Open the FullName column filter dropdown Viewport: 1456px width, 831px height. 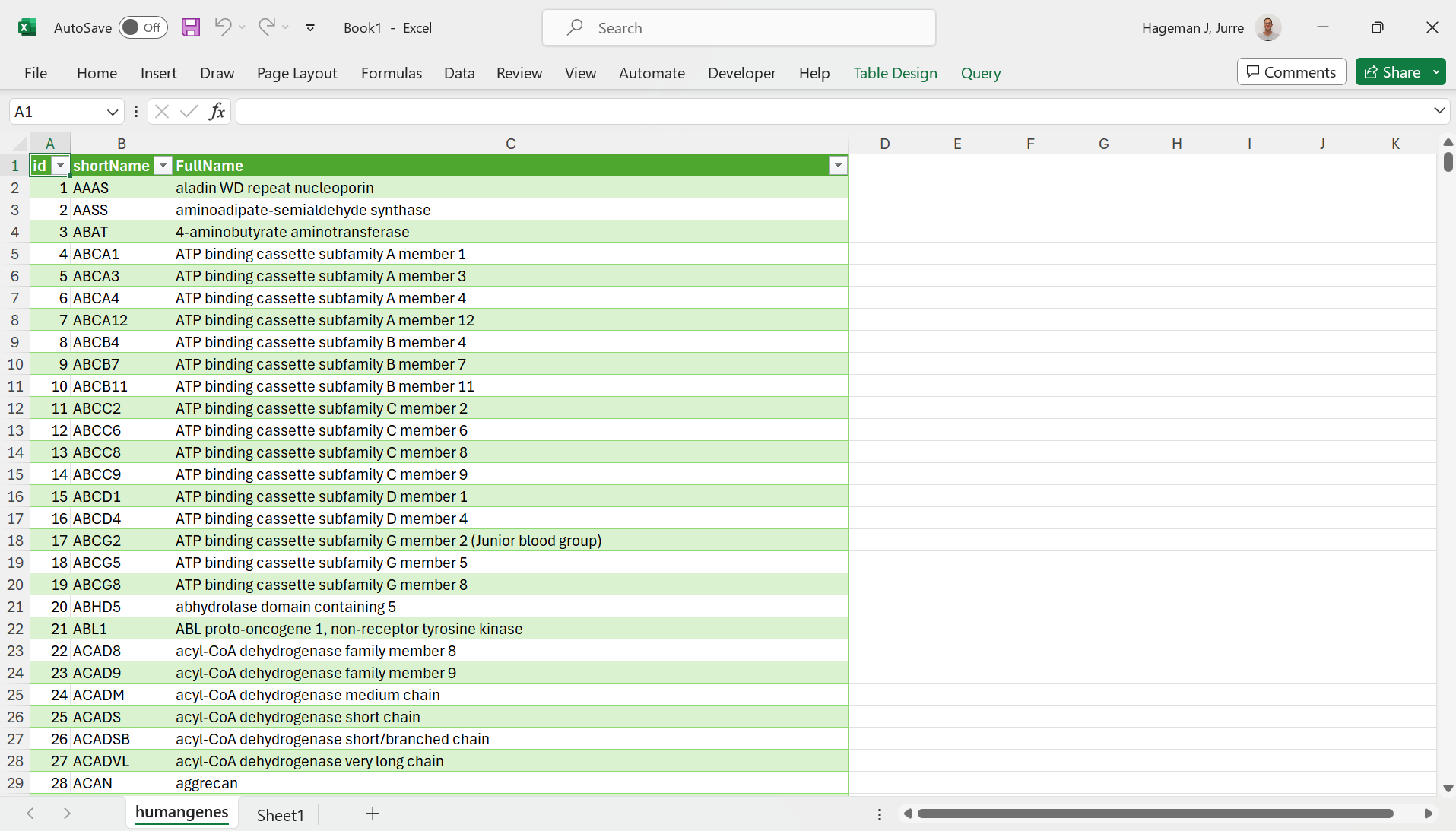pyautogui.click(x=837, y=165)
